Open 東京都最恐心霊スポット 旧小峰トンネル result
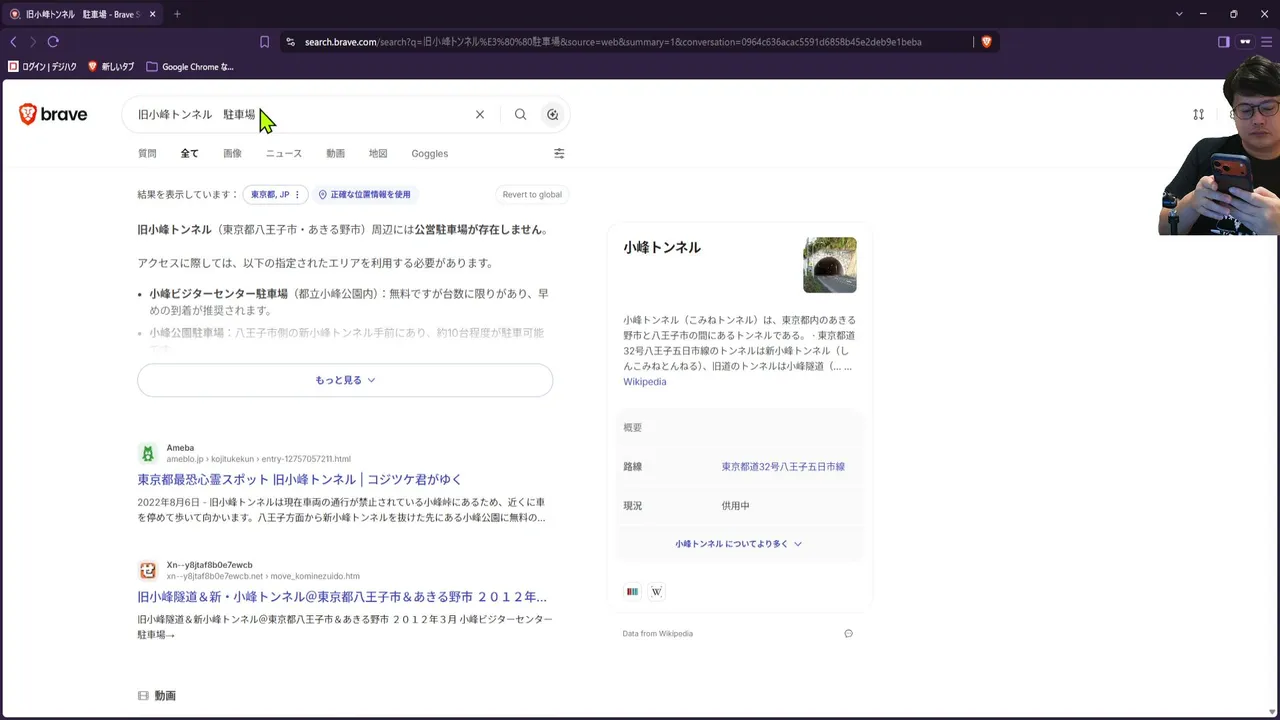The width and height of the screenshot is (1280, 720). point(299,479)
